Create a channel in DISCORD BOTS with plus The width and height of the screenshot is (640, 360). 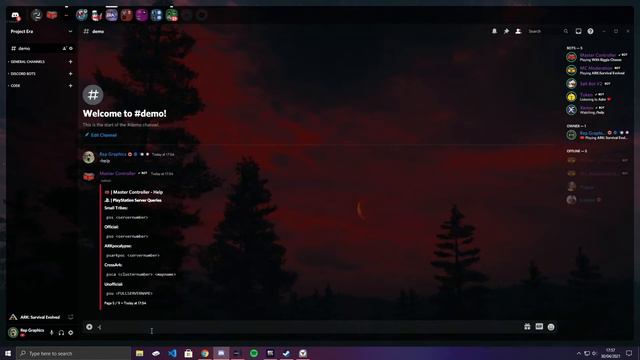(71, 74)
